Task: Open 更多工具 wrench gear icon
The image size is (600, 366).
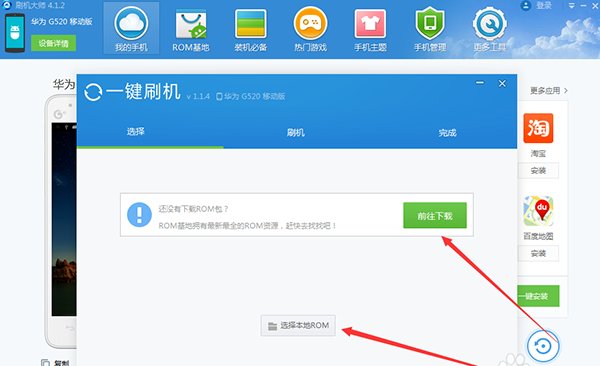Action: (490, 23)
